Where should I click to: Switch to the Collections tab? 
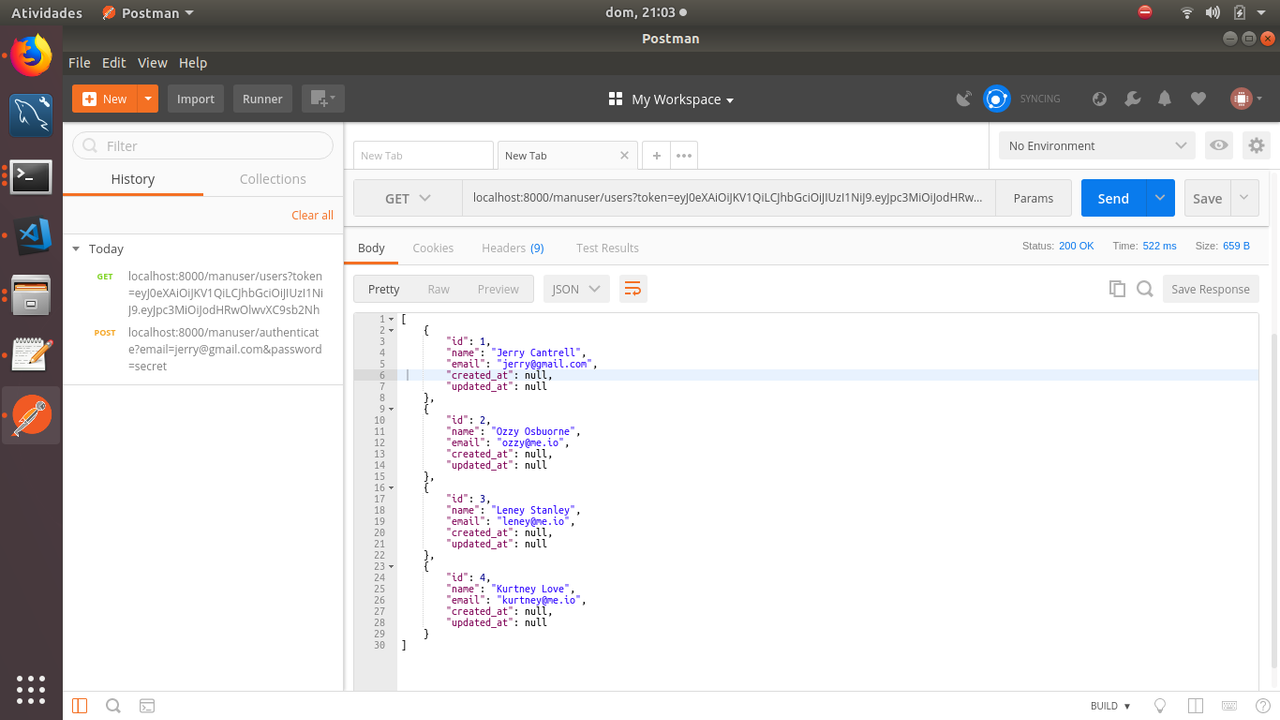tap(273, 179)
